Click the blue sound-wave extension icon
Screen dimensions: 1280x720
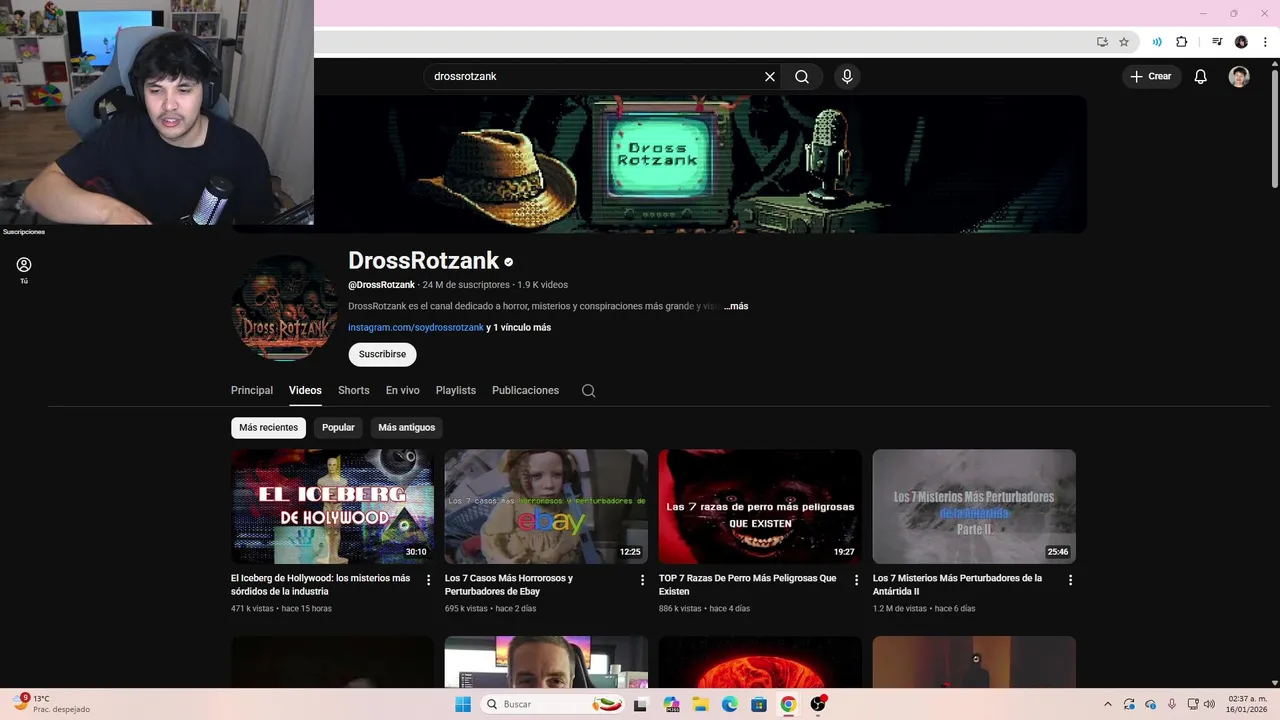pyautogui.click(x=1157, y=42)
